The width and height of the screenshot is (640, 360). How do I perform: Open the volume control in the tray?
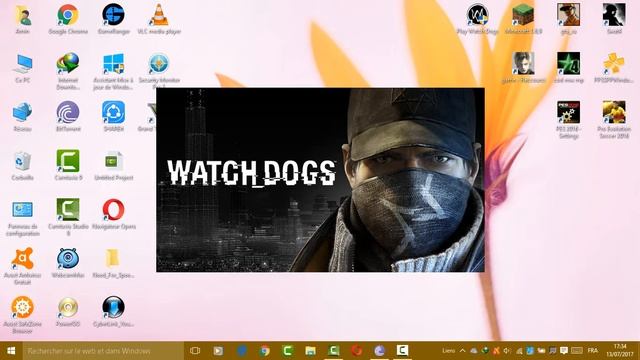pyautogui.click(x=507, y=351)
